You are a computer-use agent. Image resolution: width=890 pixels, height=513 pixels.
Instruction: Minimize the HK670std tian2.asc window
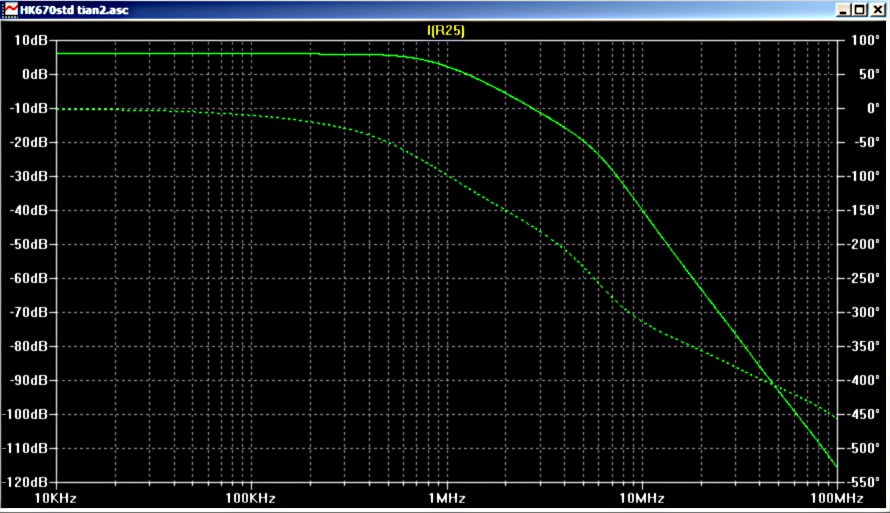(x=843, y=10)
